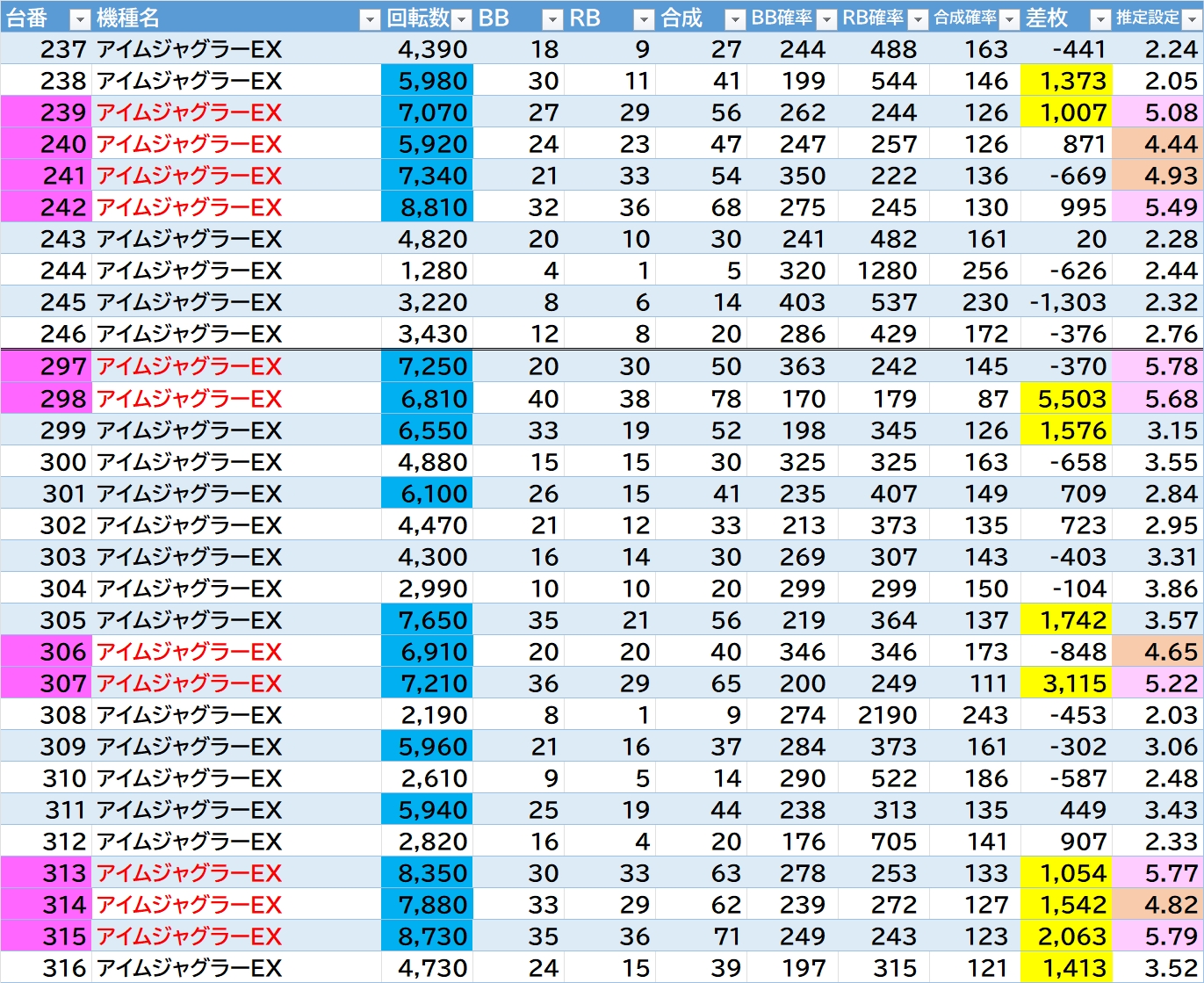Viewport: 1204px width, 983px height.
Task: Select machine number 237 cell
Action: [x=46, y=49]
